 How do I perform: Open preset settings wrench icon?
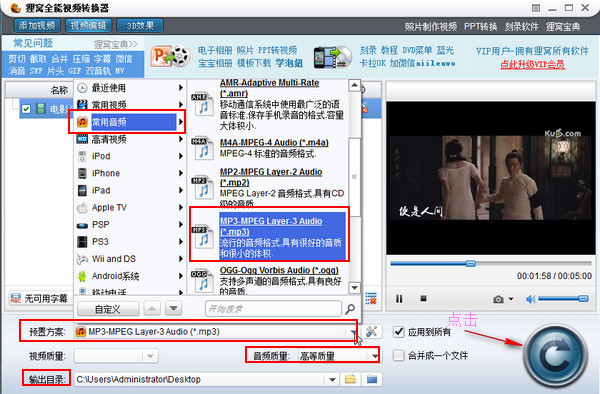click(371, 332)
